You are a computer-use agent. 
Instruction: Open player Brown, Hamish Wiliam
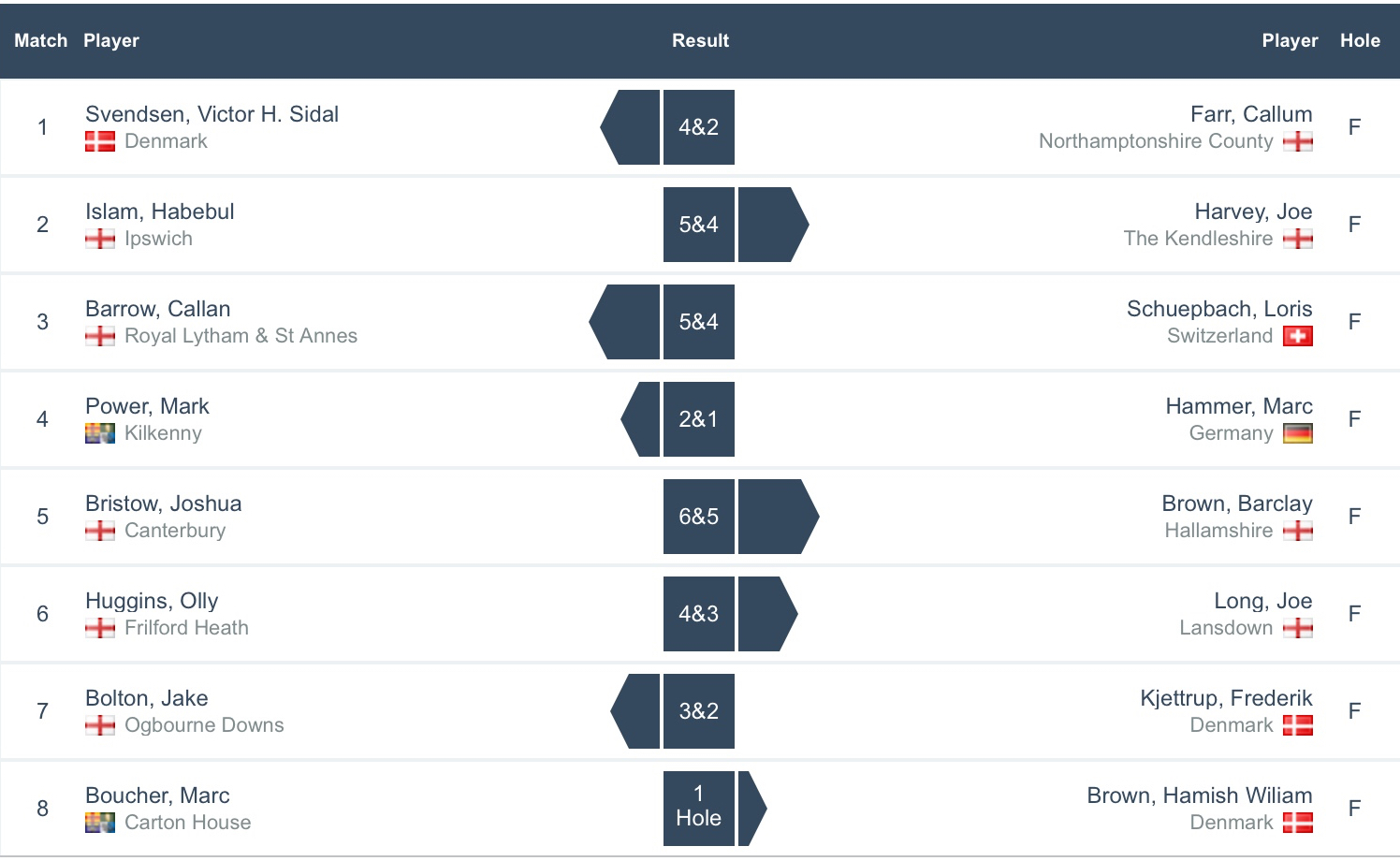[x=1199, y=795]
